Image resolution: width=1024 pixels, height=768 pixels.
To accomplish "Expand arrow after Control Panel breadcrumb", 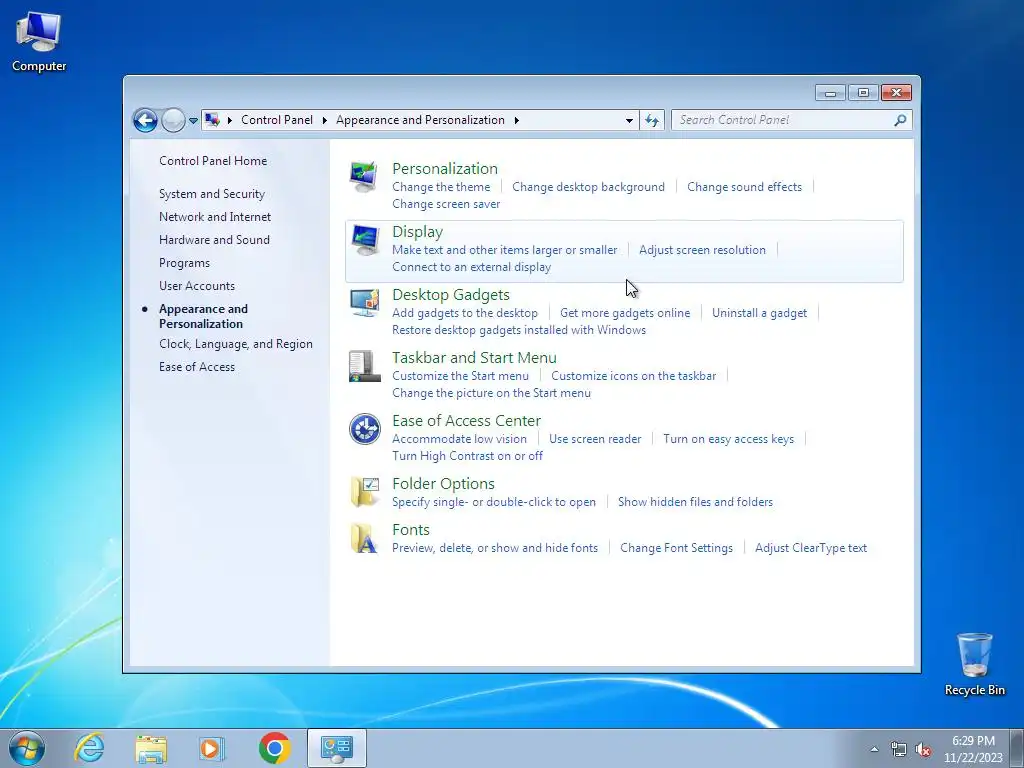I will 325,120.
